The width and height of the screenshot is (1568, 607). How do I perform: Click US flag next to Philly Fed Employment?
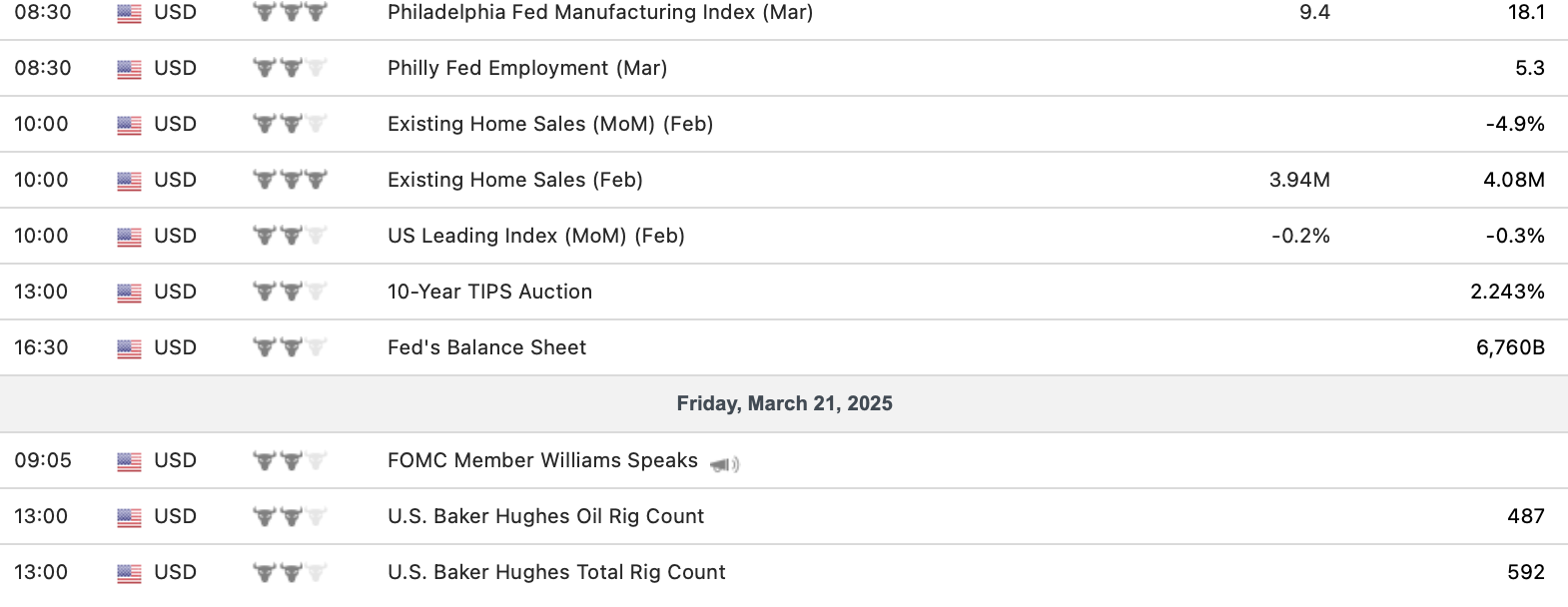129,69
